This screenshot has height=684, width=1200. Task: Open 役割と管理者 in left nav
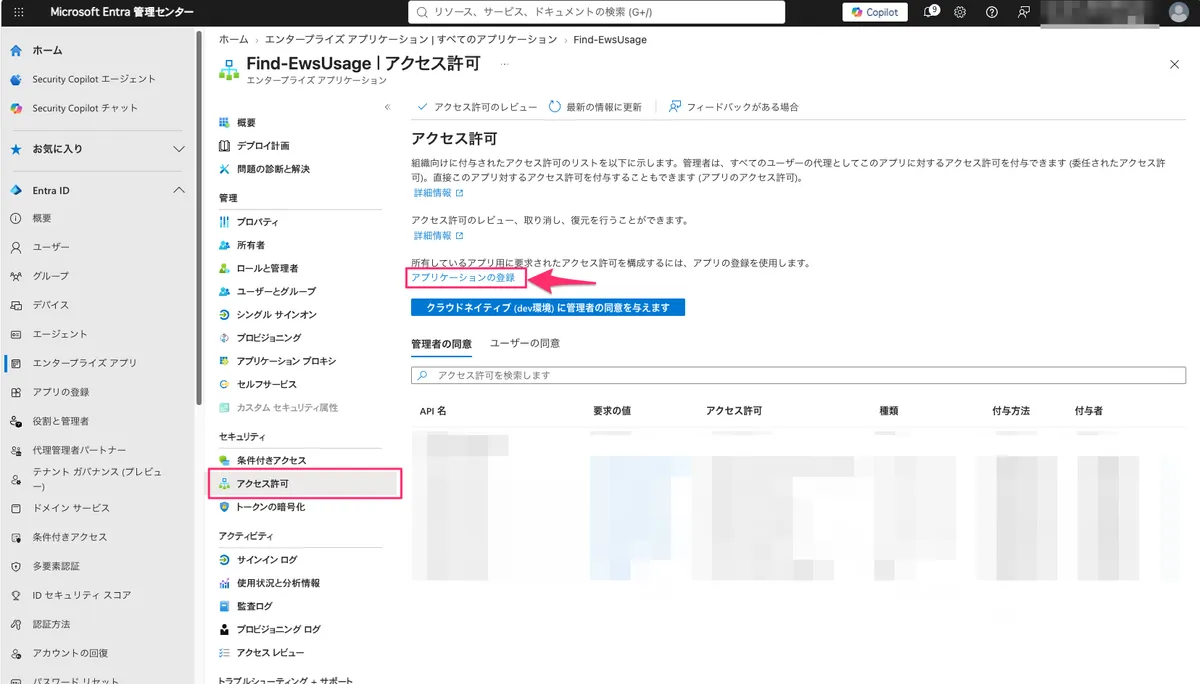pos(60,421)
